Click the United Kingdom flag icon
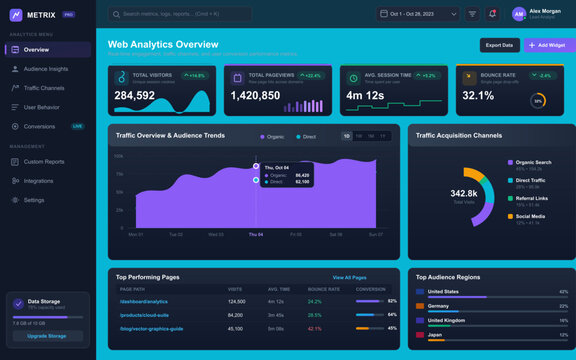Viewport: 576px width, 360px height. click(x=420, y=320)
